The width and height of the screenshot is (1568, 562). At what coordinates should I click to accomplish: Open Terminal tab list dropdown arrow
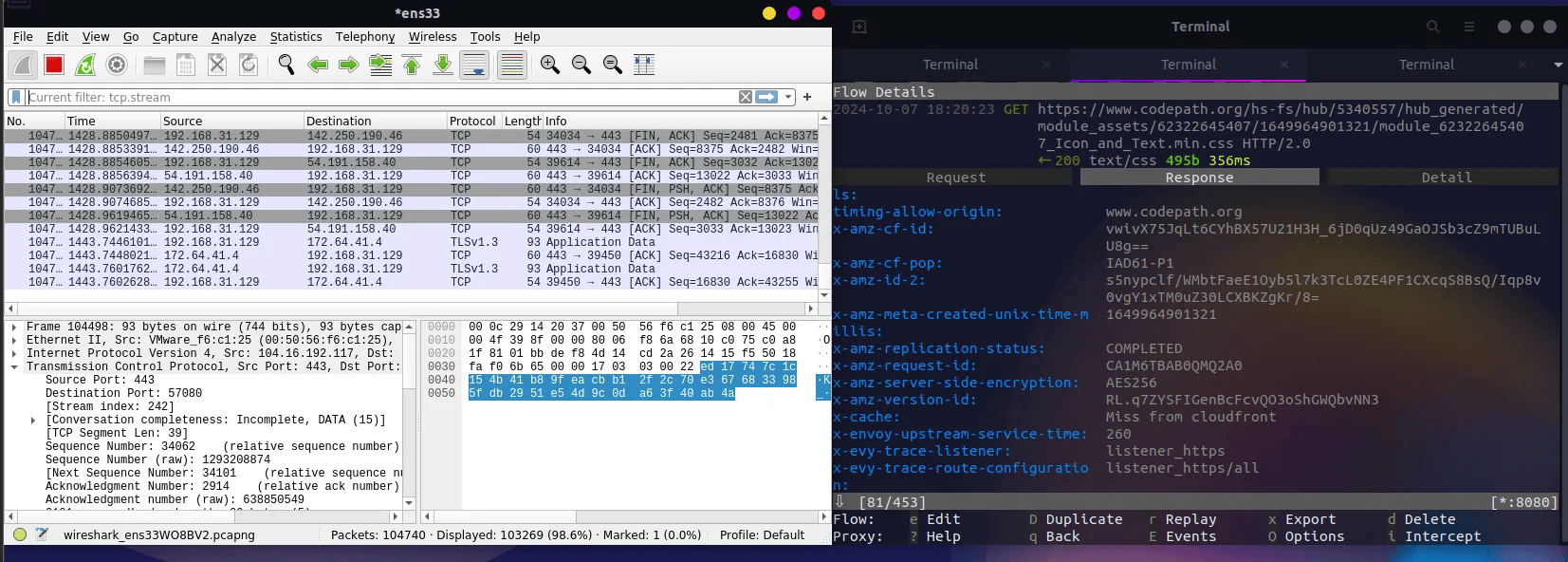click(1558, 65)
